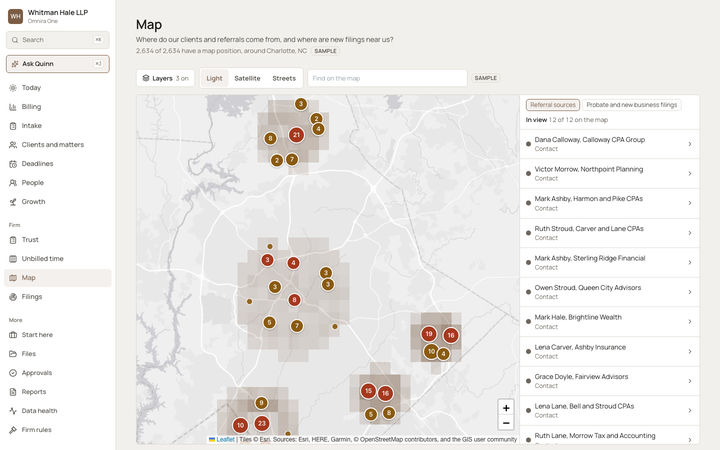Click the Data health pulse icon
This screenshot has height=450, width=720.
(x=13, y=411)
